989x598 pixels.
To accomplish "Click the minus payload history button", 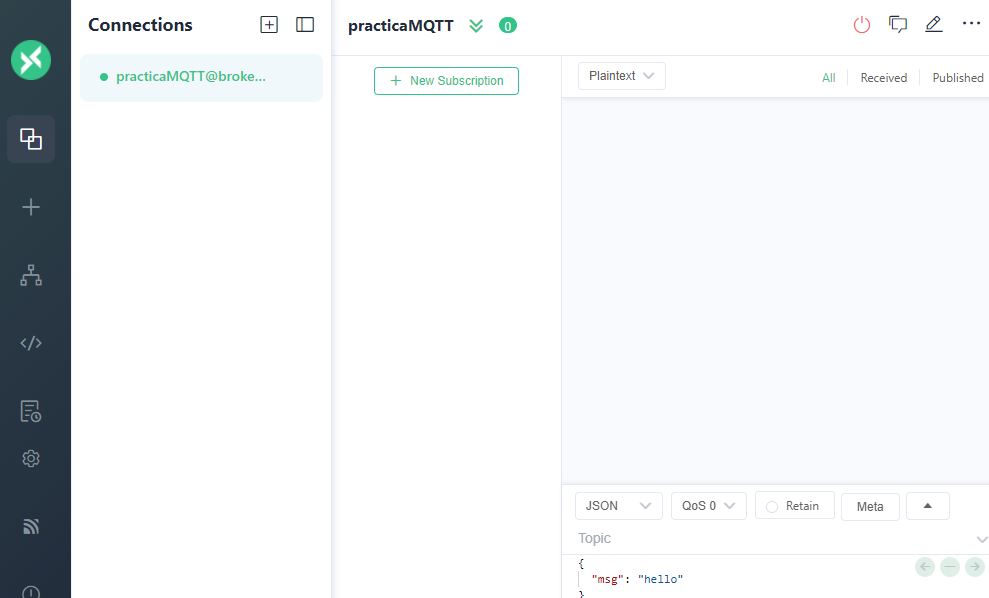I will (950, 566).
